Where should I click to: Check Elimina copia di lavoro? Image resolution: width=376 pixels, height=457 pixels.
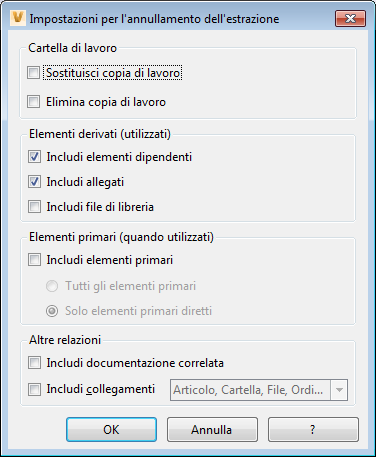[x=34, y=102]
